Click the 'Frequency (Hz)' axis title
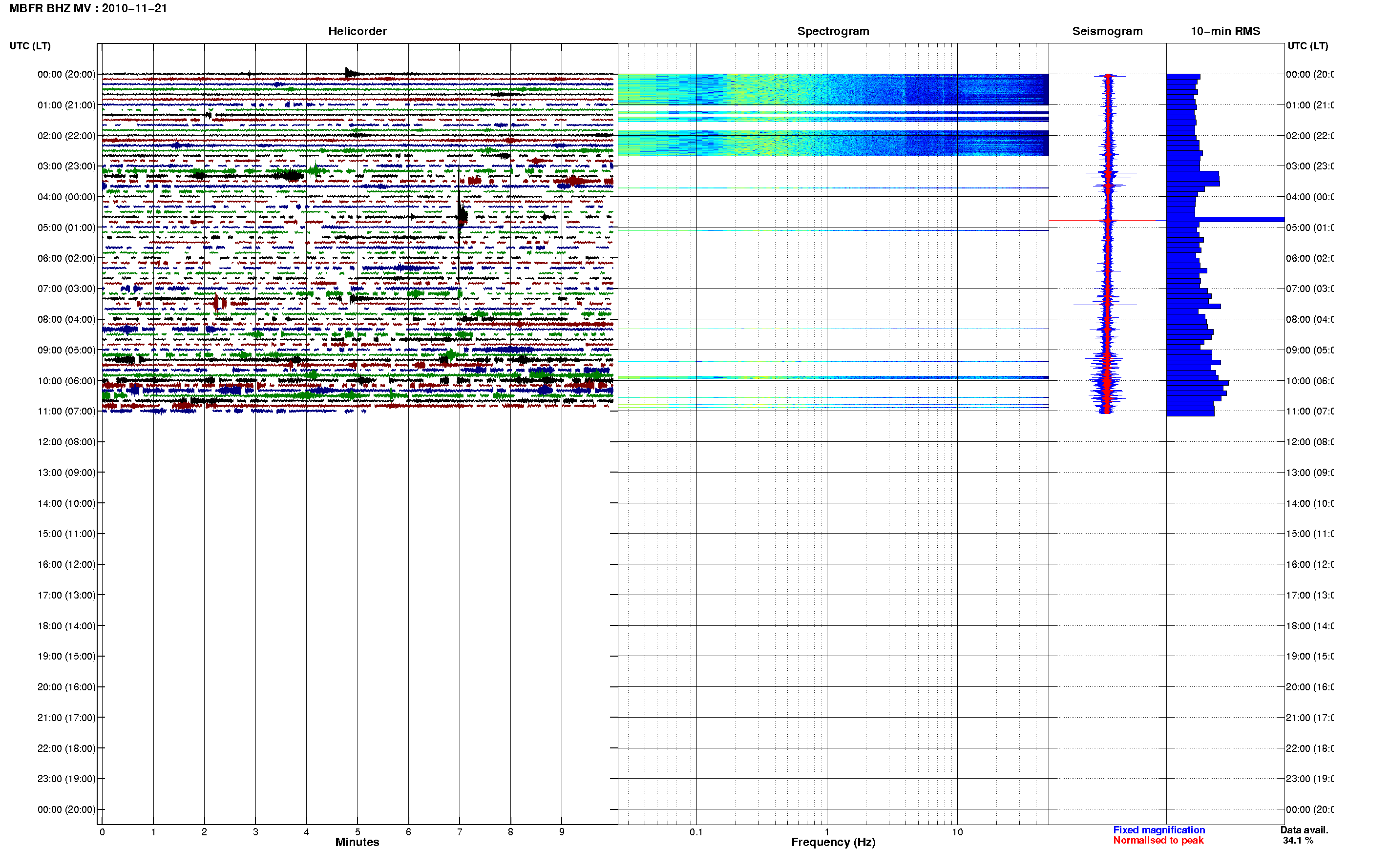 (x=833, y=842)
